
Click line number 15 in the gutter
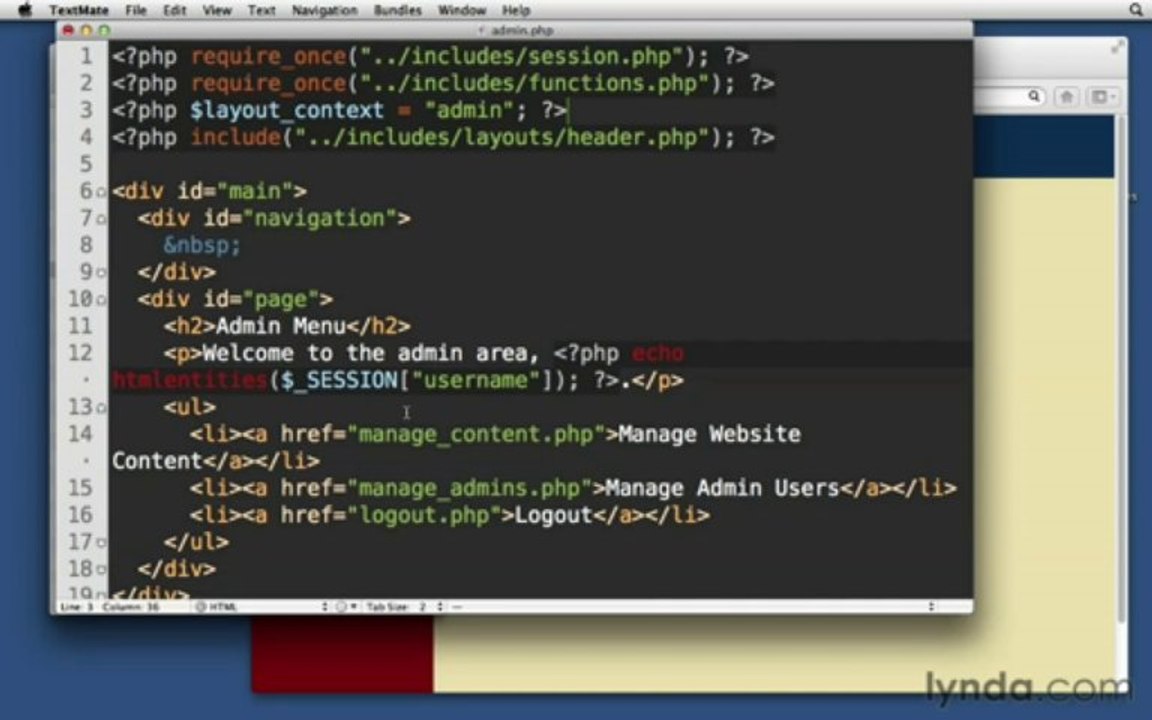tap(81, 489)
